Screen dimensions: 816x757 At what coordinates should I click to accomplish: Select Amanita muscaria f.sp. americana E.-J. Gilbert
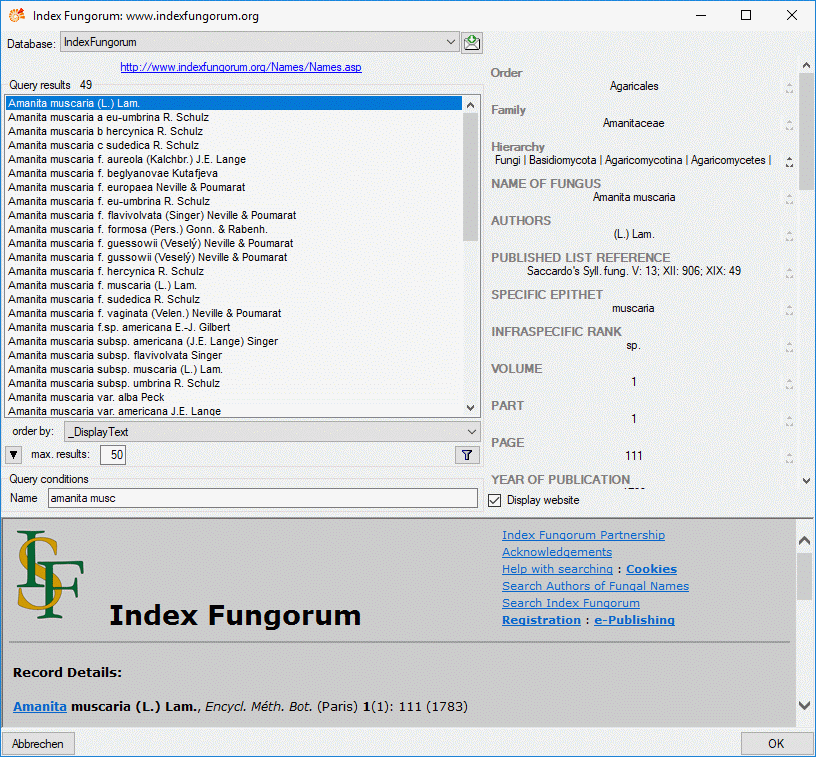pos(234,327)
